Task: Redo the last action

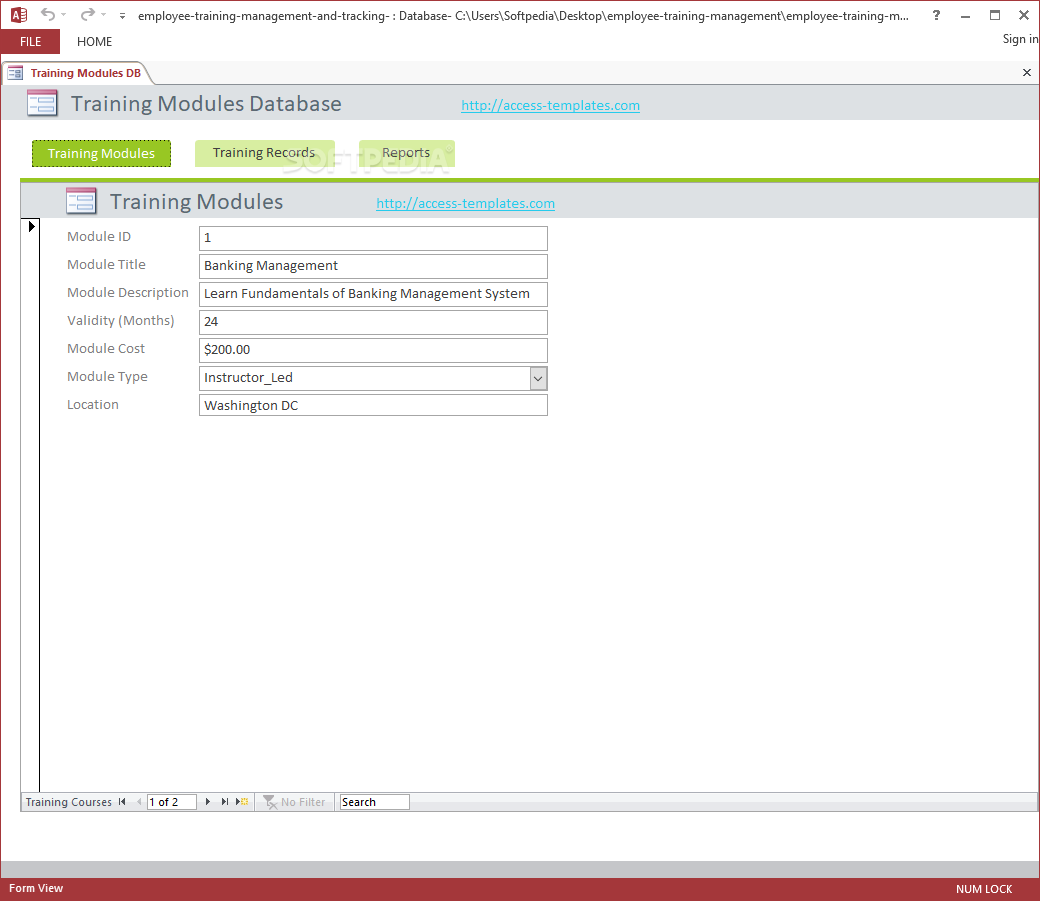Action: [87, 14]
